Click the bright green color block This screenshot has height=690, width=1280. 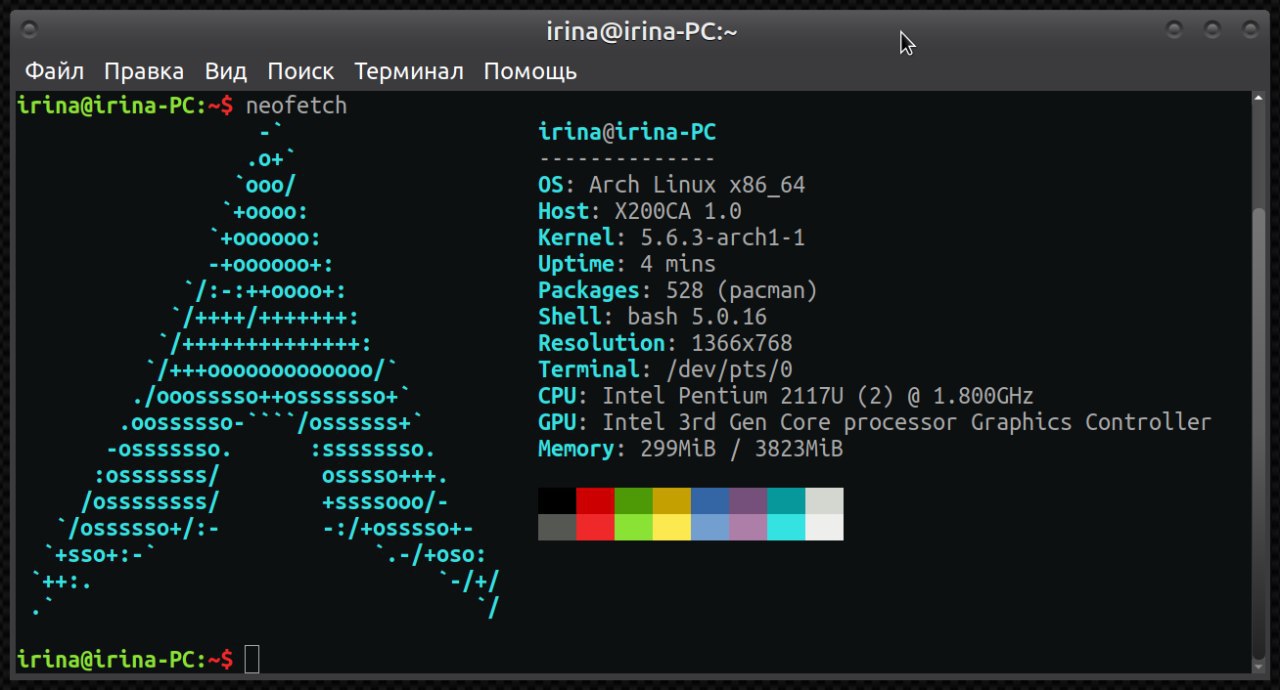[x=633, y=527]
